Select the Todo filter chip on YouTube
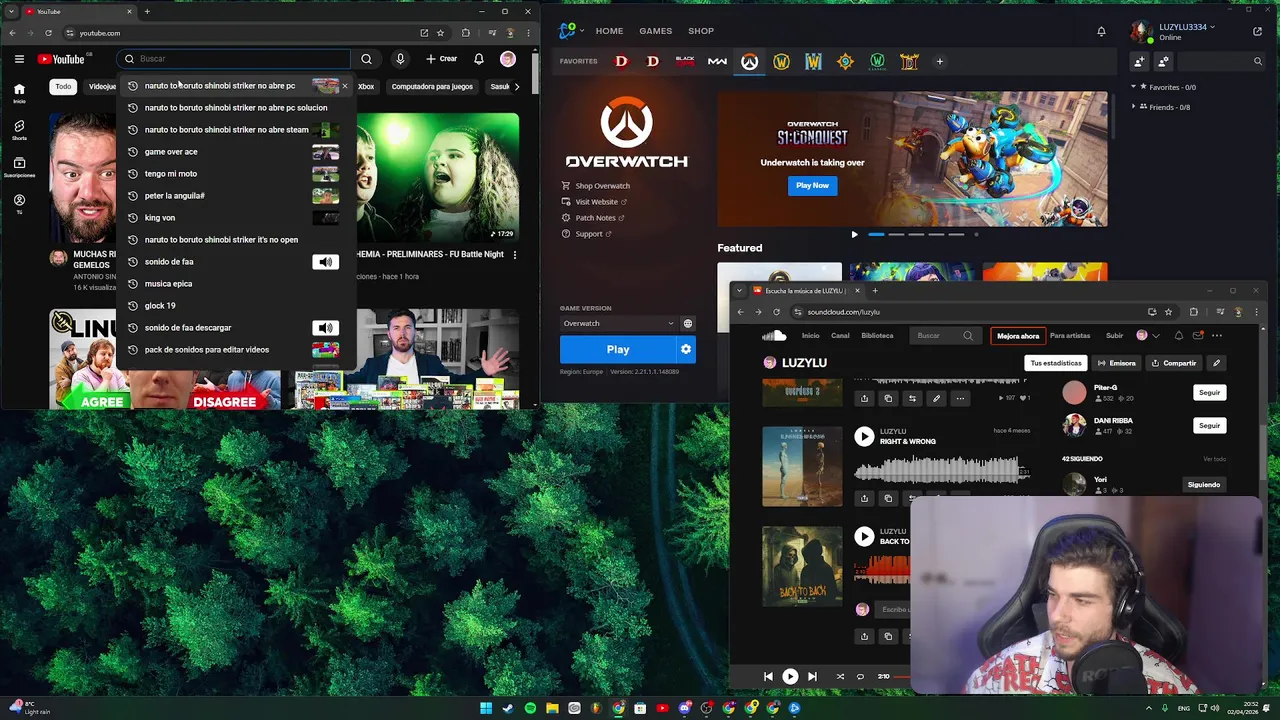Screen dimensions: 1280x720 point(63,86)
